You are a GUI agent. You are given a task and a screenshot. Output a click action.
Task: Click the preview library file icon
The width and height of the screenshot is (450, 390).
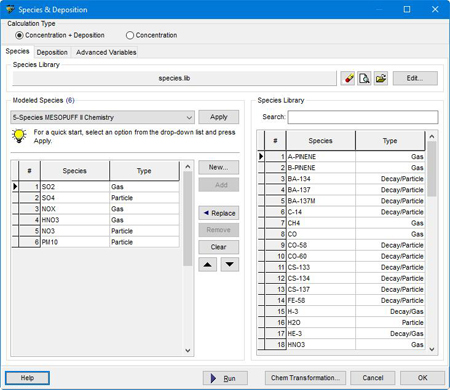click(364, 78)
